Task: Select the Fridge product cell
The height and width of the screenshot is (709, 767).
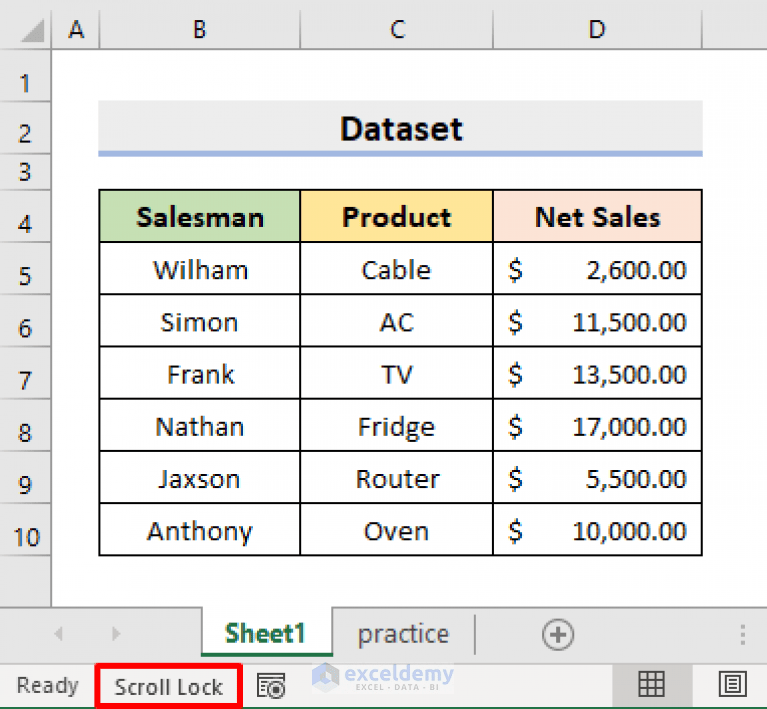Action: click(397, 425)
